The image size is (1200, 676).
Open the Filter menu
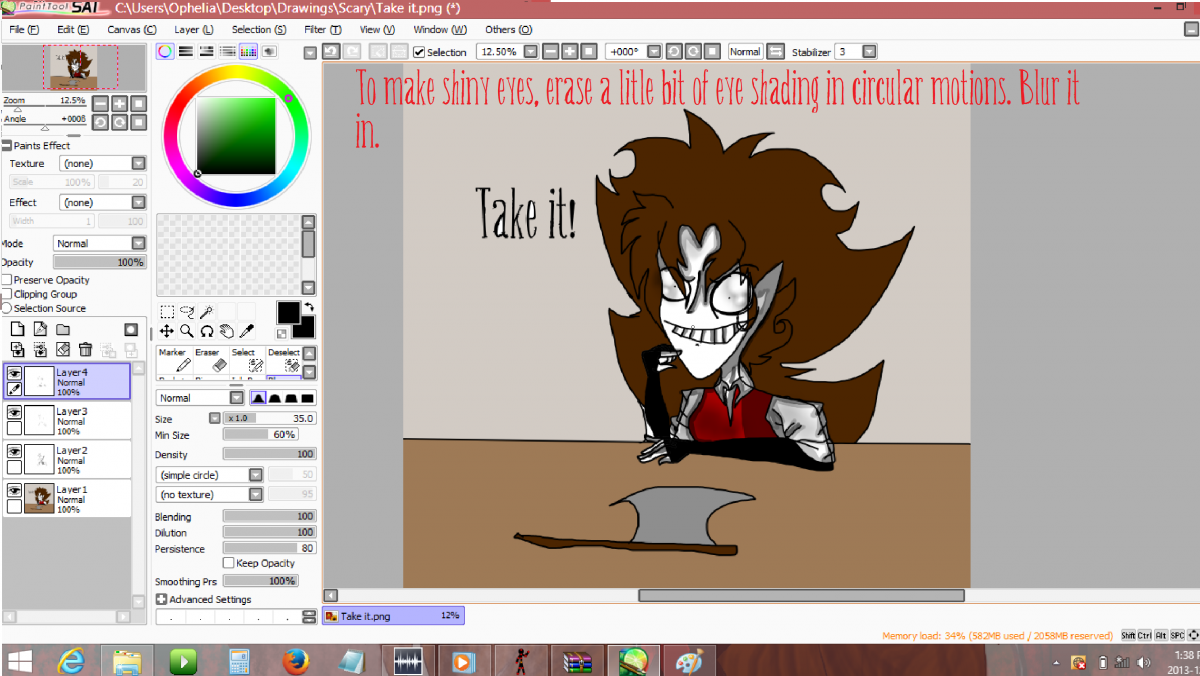click(322, 30)
